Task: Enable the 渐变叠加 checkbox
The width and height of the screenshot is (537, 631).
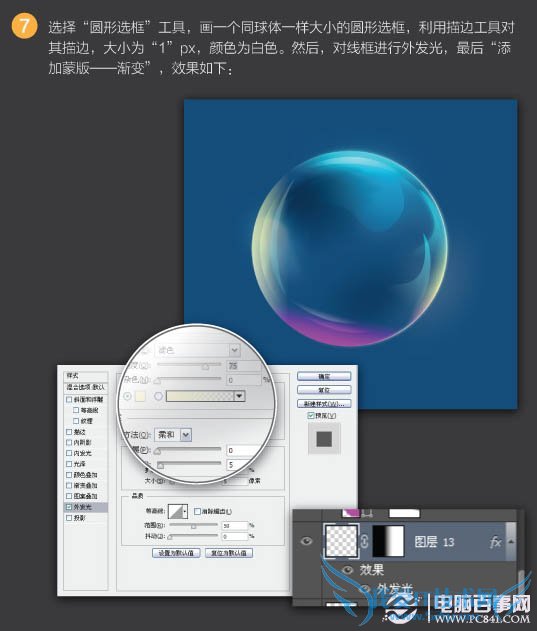Action: (69, 485)
